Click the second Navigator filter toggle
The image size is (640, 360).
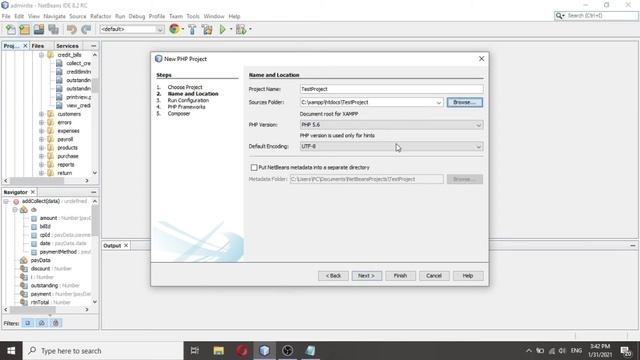(x=42, y=323)
